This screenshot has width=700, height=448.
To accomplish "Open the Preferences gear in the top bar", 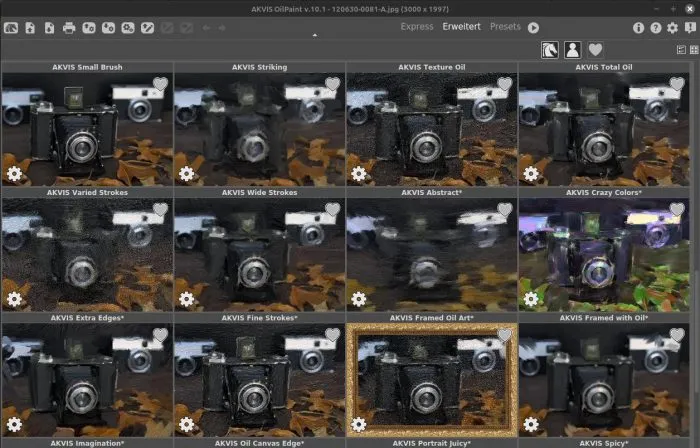I will pos(673,28).
